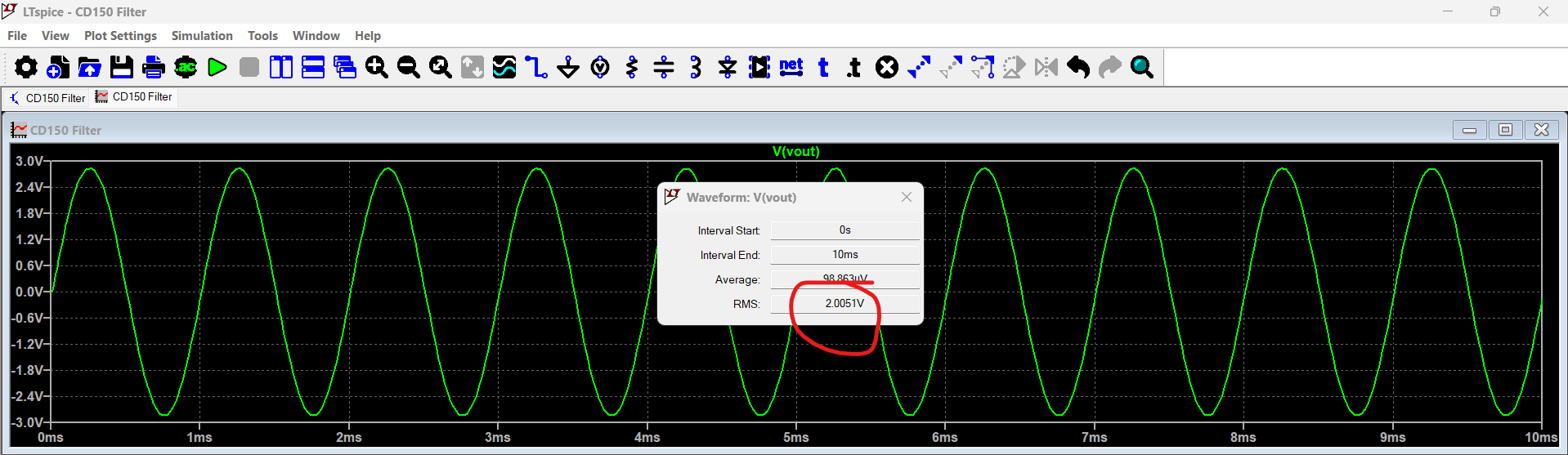The image size is (1568, 455).
Task: Click the Zoom In magnifier
Action: click(377, 67)
